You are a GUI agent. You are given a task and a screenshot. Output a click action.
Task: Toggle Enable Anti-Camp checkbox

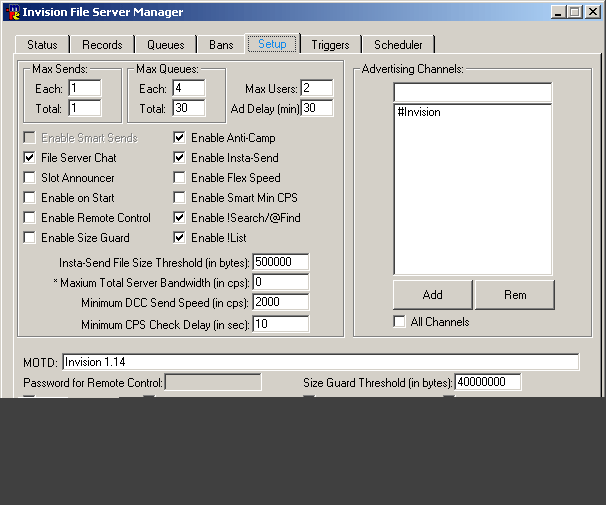pos(180,138)
